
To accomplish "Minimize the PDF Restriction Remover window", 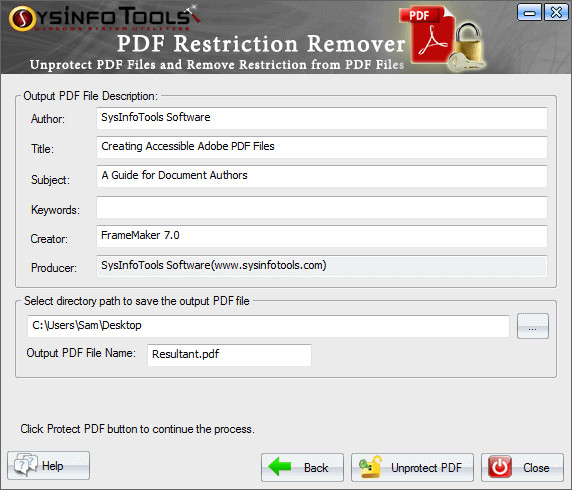I will (x=529, y=13).
